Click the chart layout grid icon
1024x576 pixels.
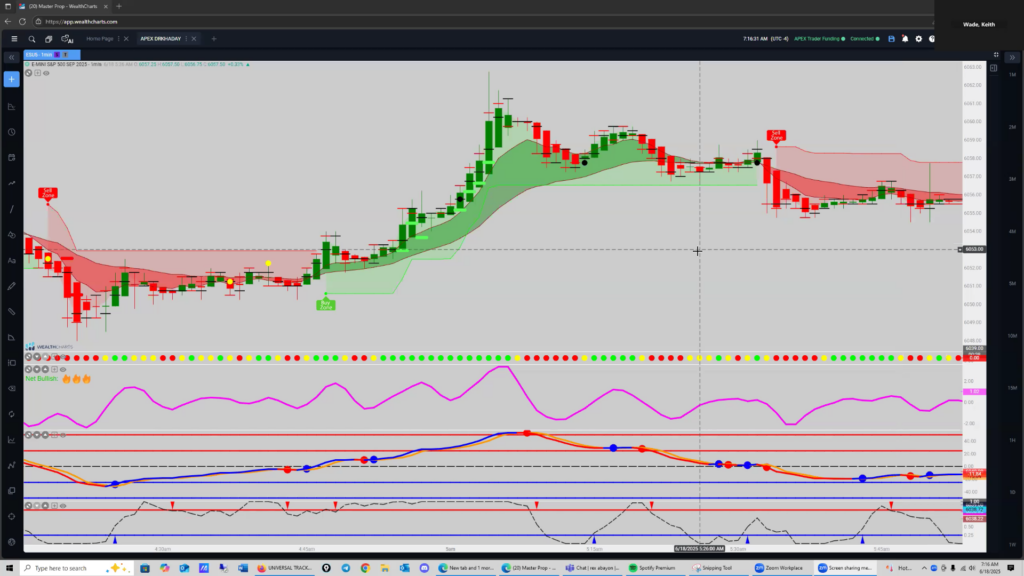(996, 55)
